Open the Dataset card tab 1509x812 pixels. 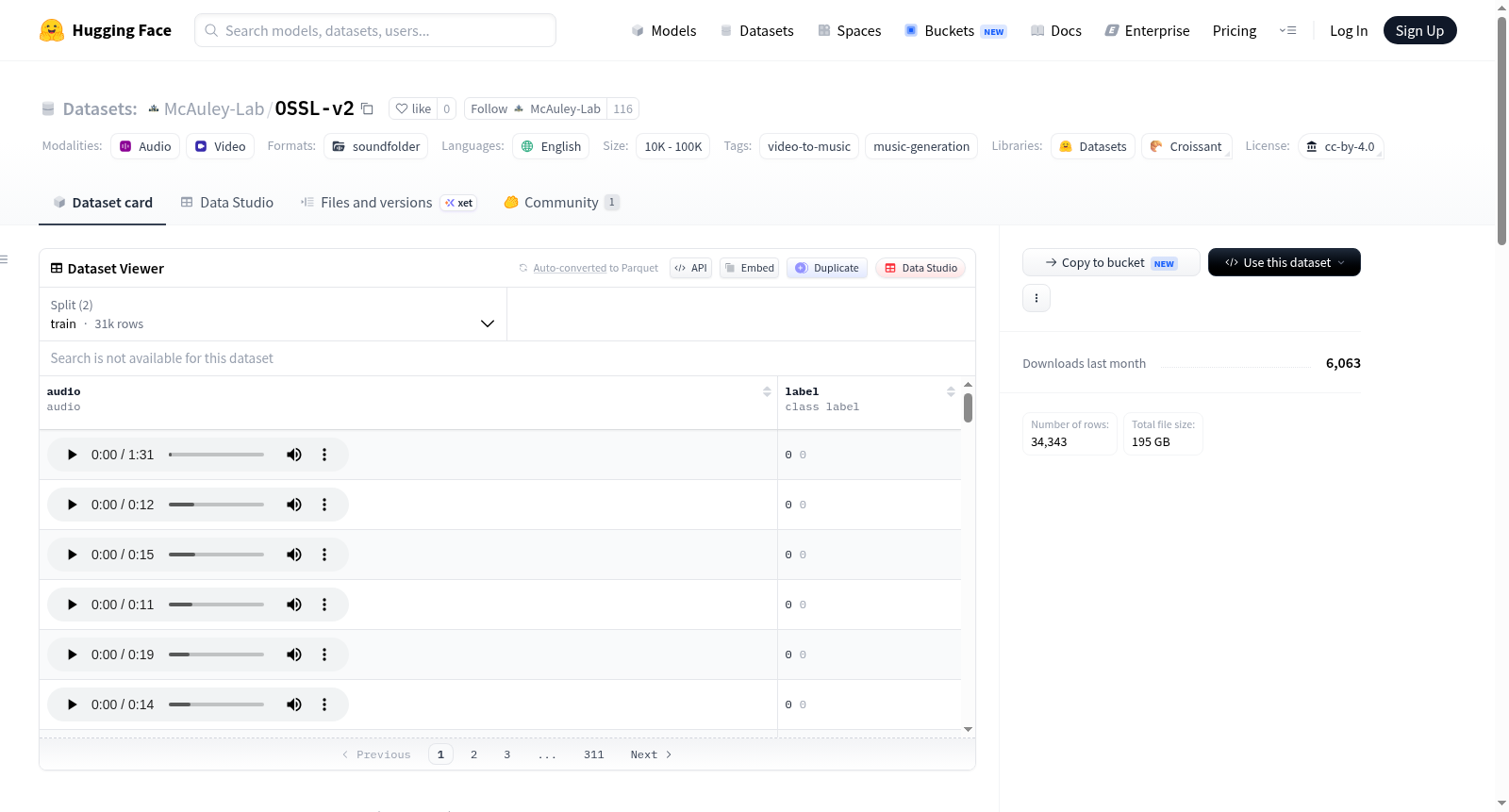pyautogui.click(x=102, y=202)
